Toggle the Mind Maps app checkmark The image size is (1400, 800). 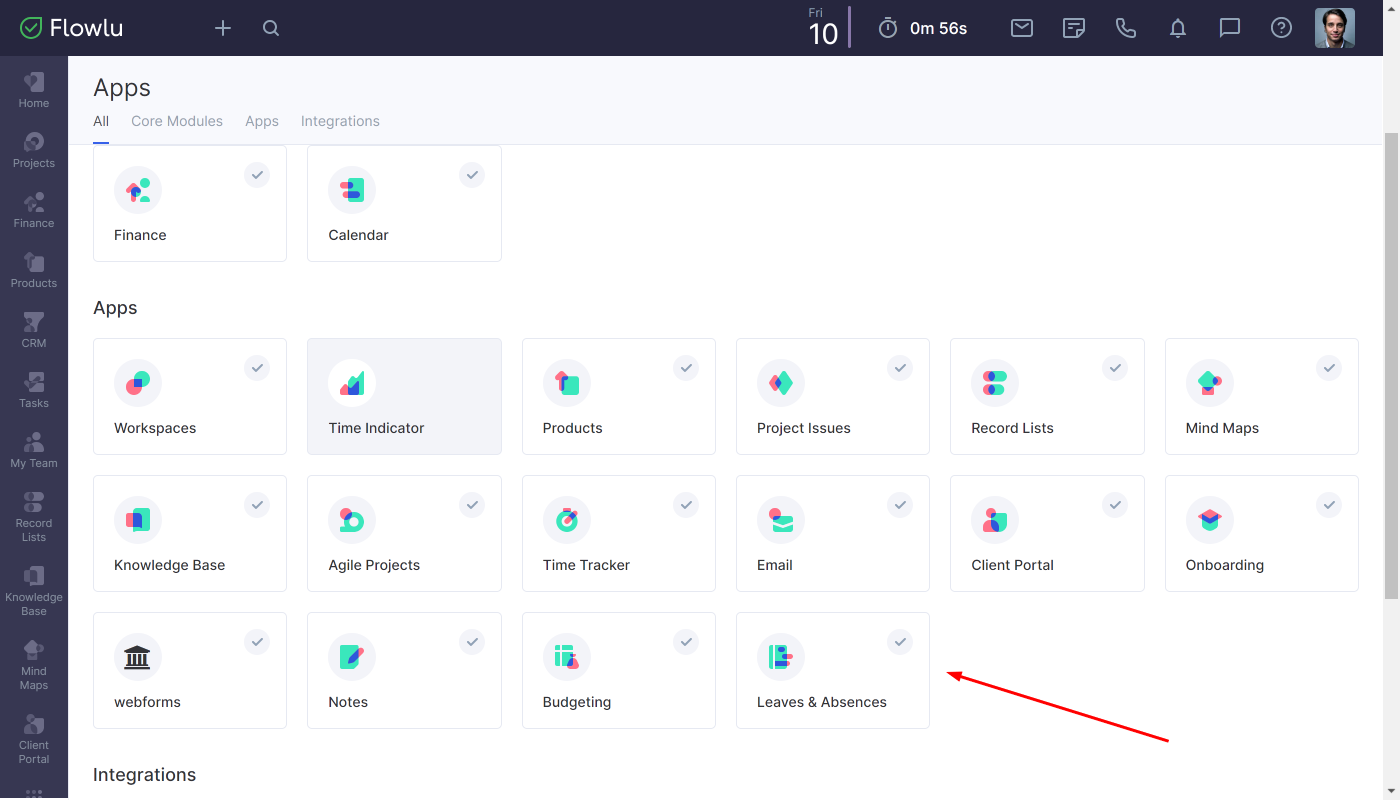coord(1329,368)
